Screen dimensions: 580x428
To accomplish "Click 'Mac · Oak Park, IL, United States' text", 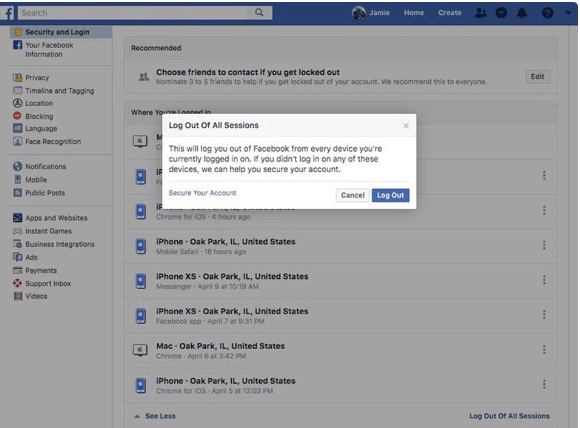I will coord(220,346).
